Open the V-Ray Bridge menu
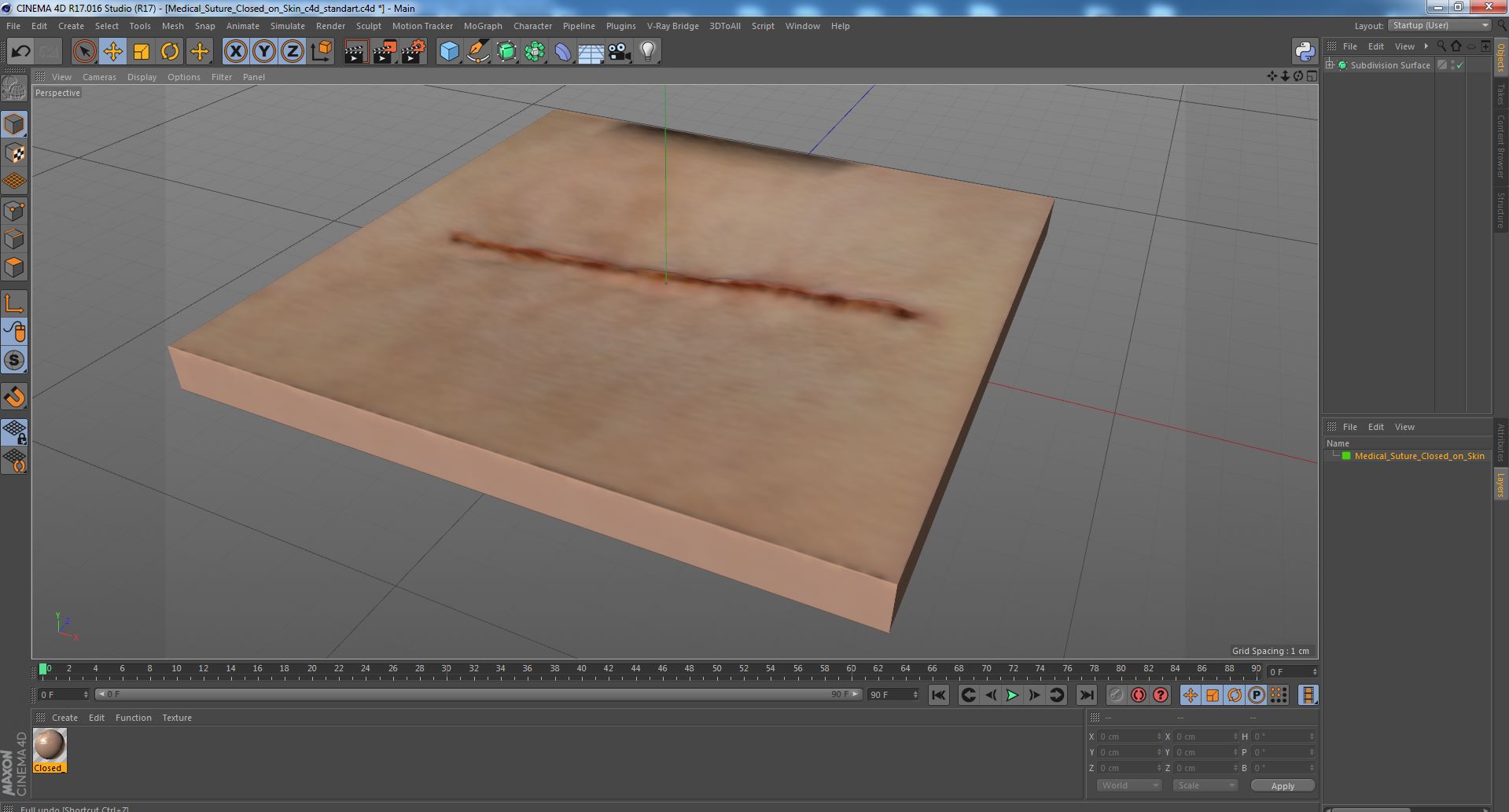This screenshot has height=812, width=1509. coord(672,26)
